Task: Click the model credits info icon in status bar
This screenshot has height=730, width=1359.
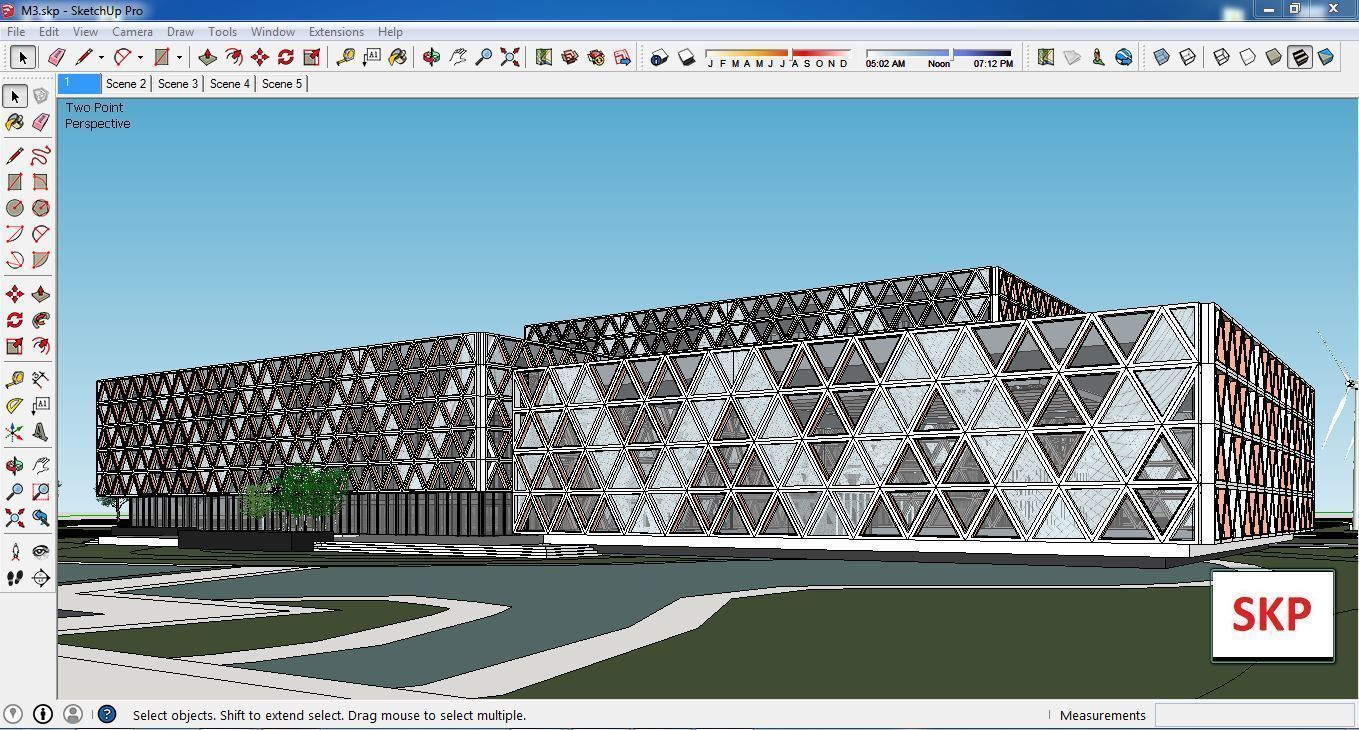Action: 42,714
